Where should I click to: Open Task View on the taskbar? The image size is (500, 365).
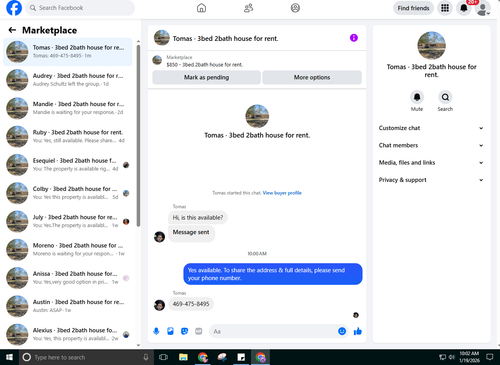(163, 357)
